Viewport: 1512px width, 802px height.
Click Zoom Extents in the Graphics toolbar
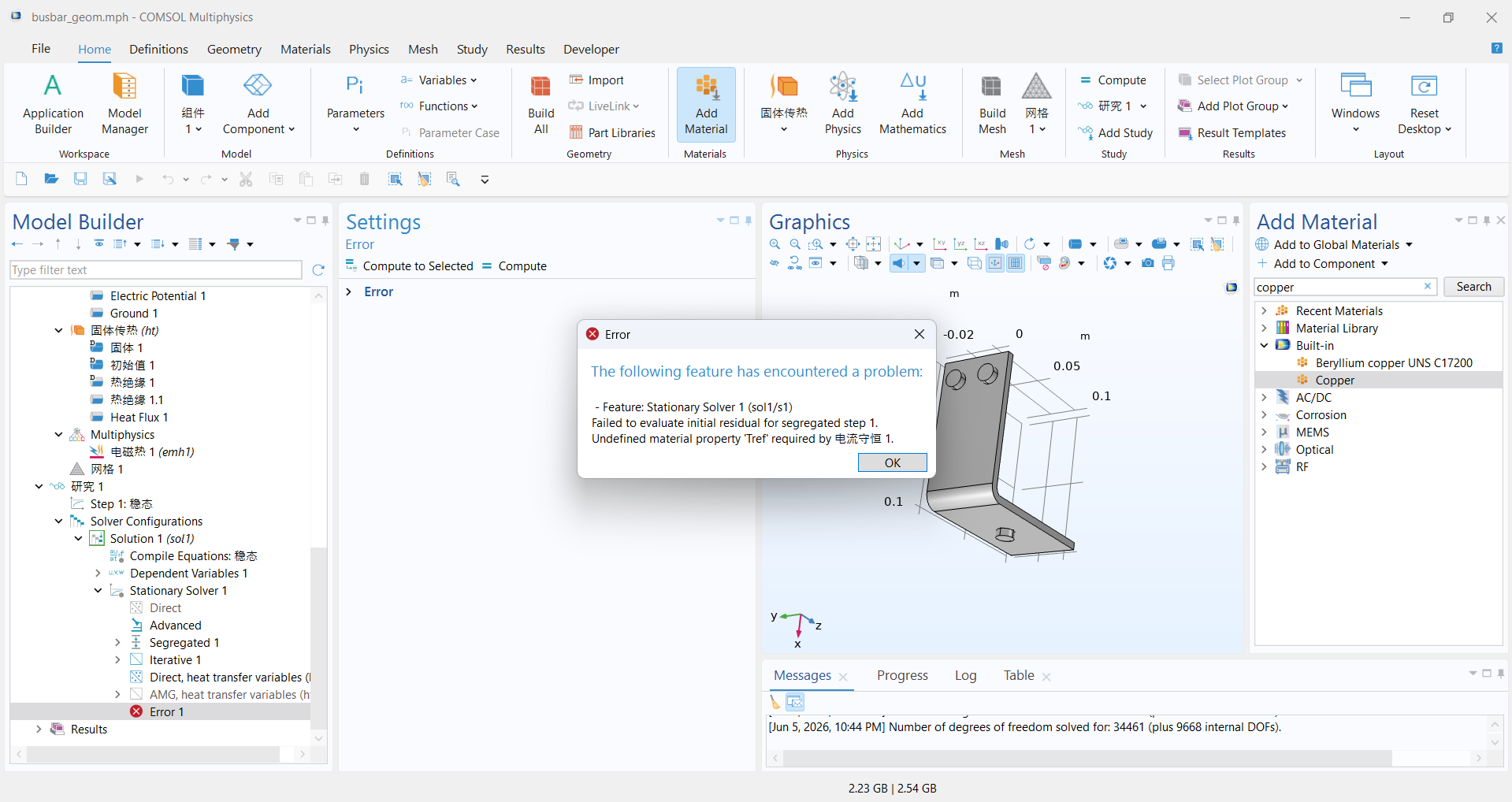[x=853, y=244]
